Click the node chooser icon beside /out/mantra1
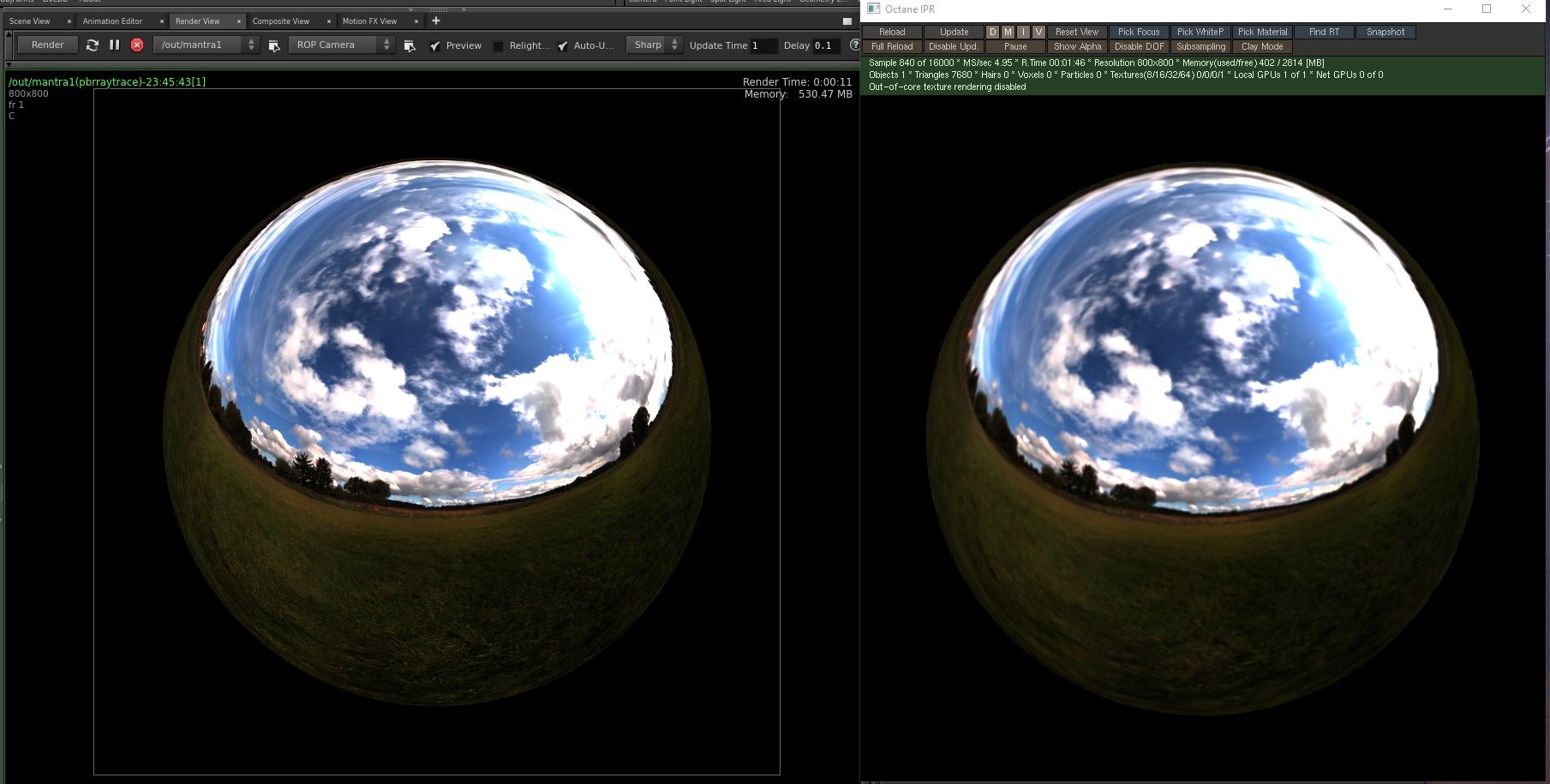Image resolution: width=1550 pixels, height=784 pixels. pyautogui.click(x=274, y=45)
